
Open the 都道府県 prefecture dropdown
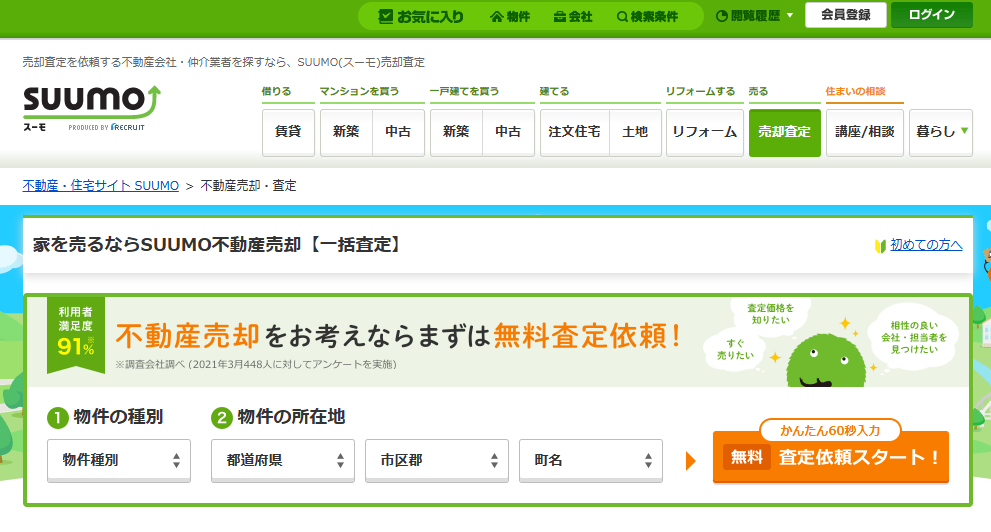coord(283,460)
